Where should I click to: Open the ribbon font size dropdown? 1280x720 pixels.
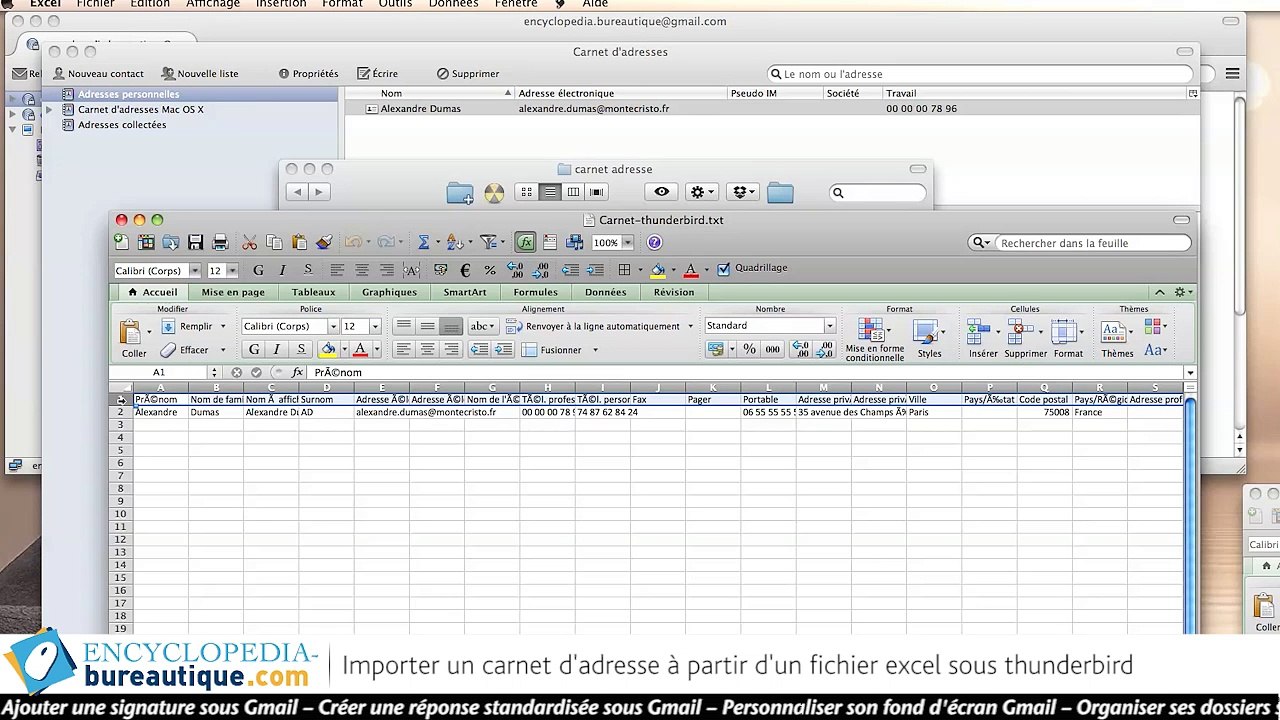click(375, 327)
